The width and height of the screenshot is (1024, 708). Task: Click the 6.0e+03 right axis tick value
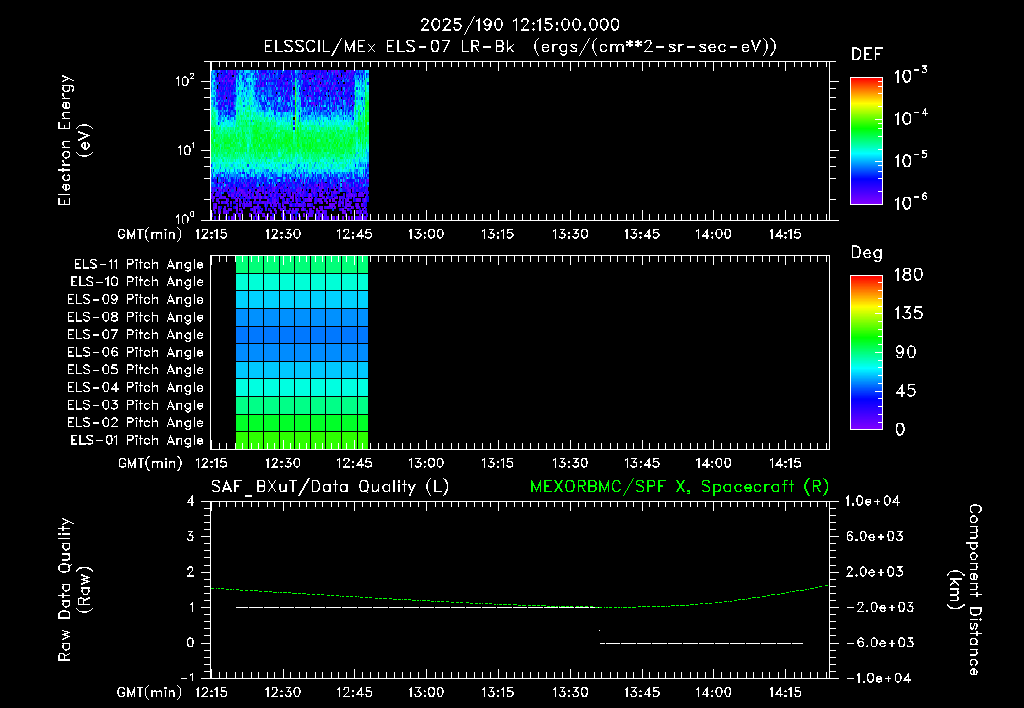click(x=874, y=536)
